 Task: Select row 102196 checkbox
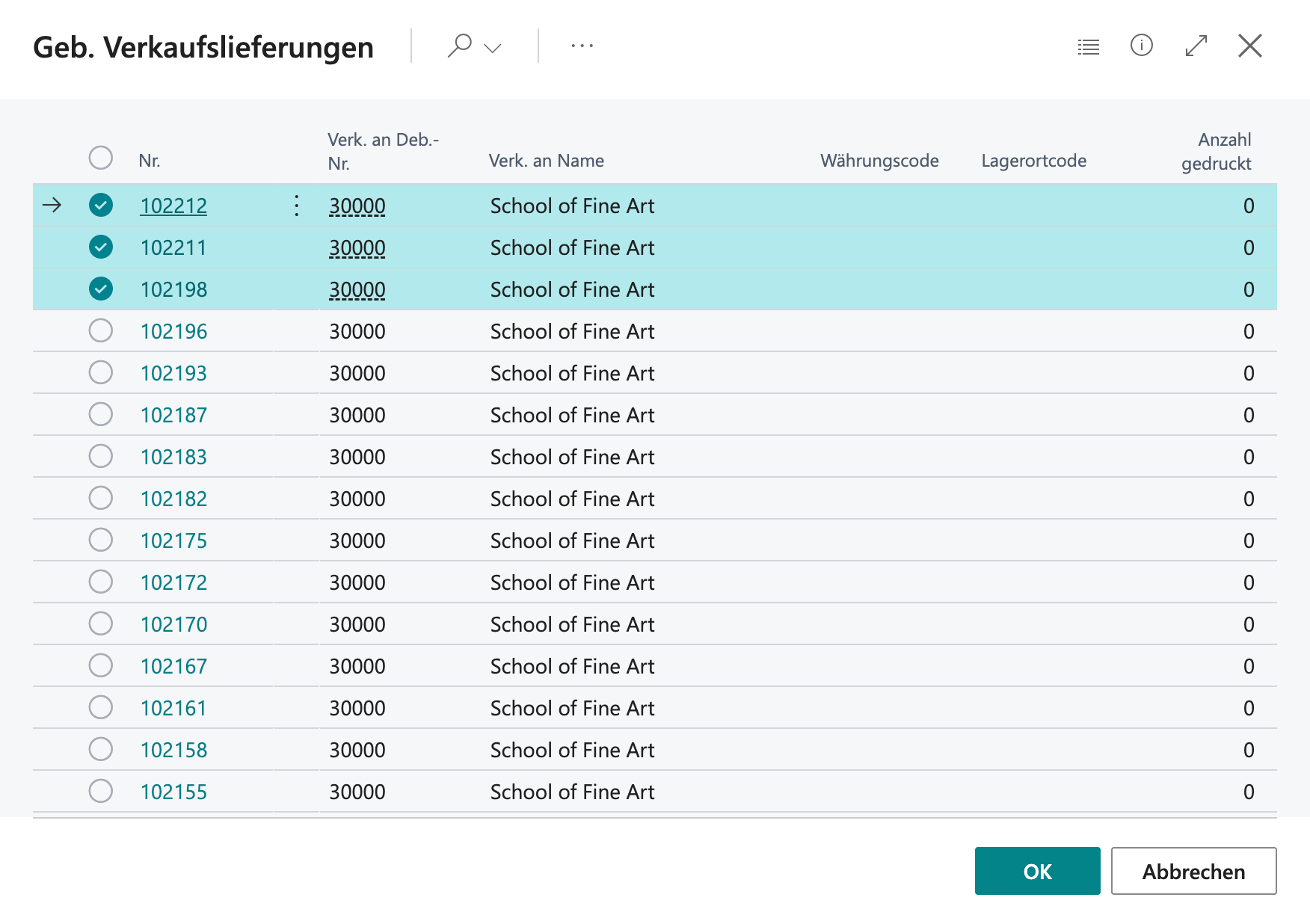click(101, 330)
